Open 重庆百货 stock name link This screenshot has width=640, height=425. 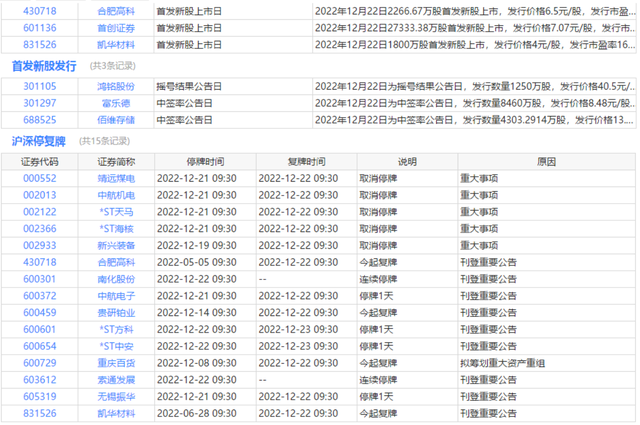click(x=116, y=363)
